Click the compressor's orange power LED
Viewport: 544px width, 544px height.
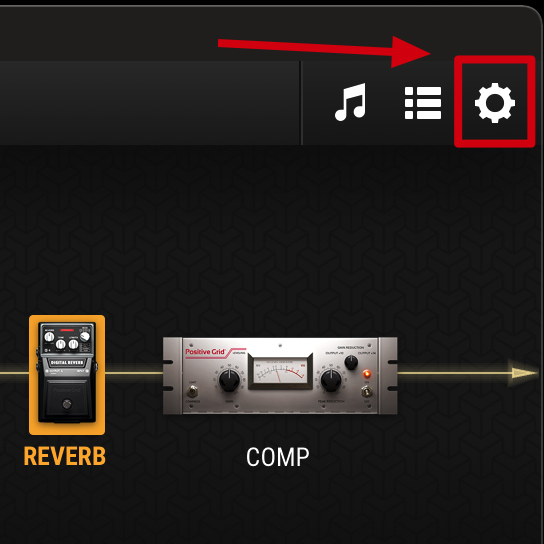366,374
